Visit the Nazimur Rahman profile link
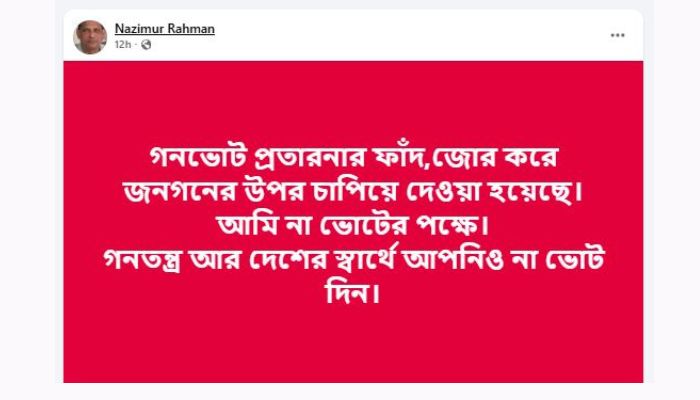 165,29
